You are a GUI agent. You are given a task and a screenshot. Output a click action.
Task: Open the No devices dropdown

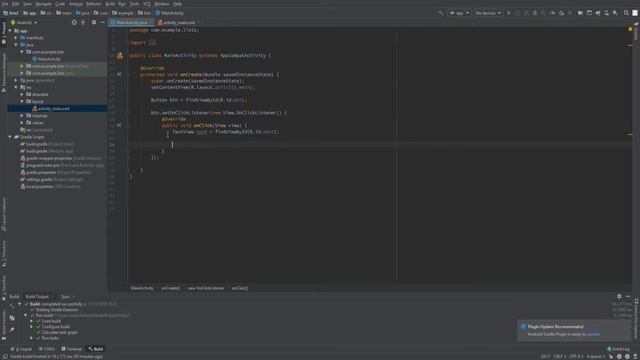pyautogui.click(x=488, y=13)
